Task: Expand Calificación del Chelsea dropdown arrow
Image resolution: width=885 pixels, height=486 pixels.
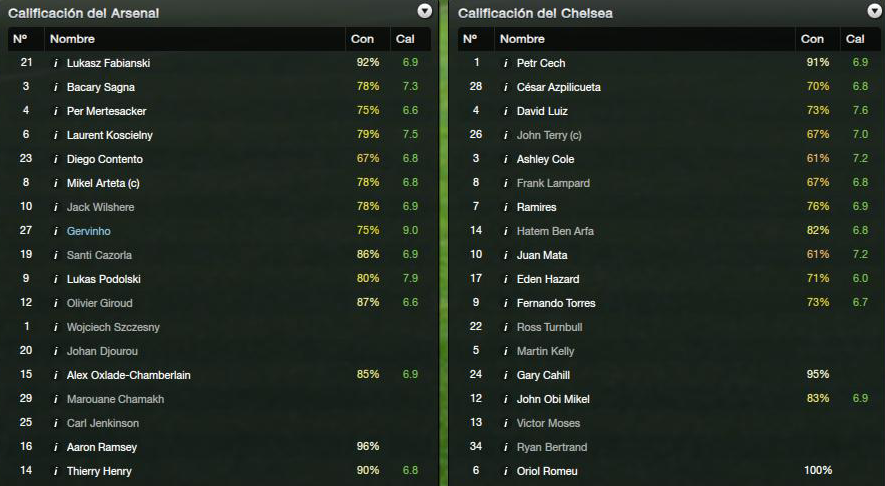Action: [x=874, y=11]
